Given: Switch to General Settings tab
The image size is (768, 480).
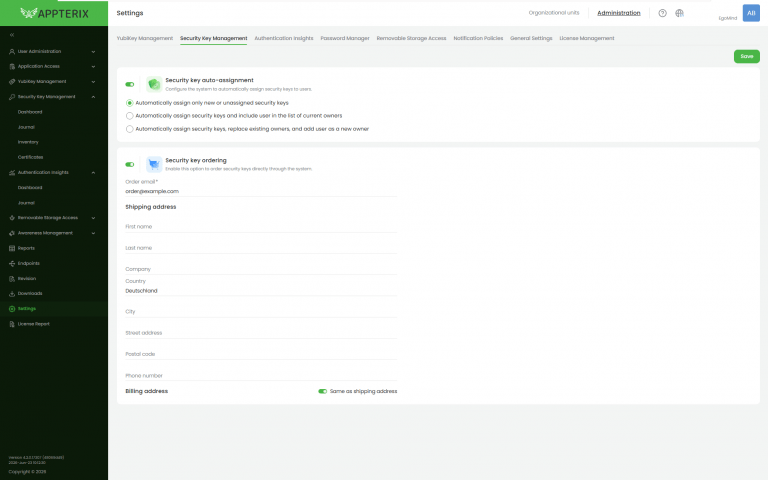Looking at the screenshot, I should [x=531, y=38].
